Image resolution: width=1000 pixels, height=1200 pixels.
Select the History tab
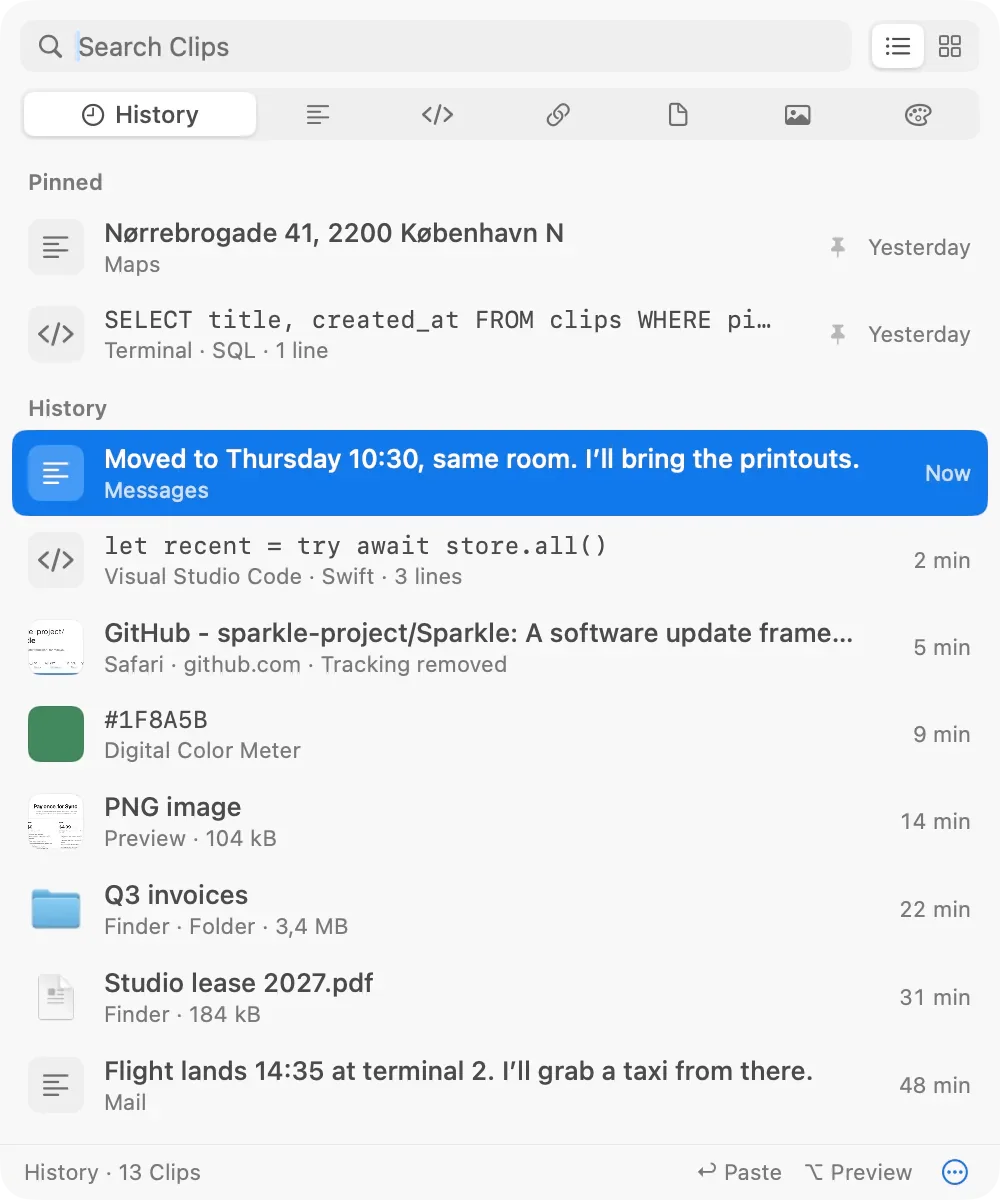pyautogui.click(x=140, y=115)
